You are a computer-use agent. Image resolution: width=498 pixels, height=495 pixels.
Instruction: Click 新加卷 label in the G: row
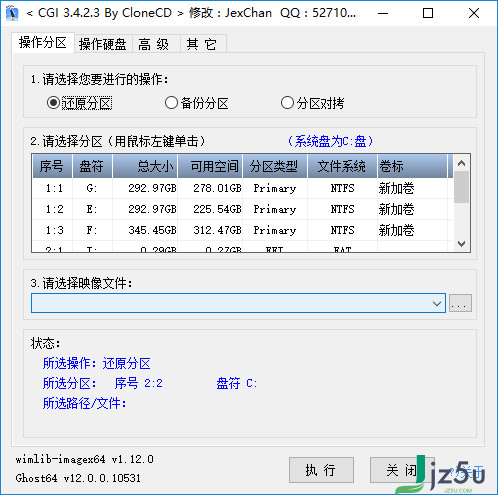click(x=396, y=188)
